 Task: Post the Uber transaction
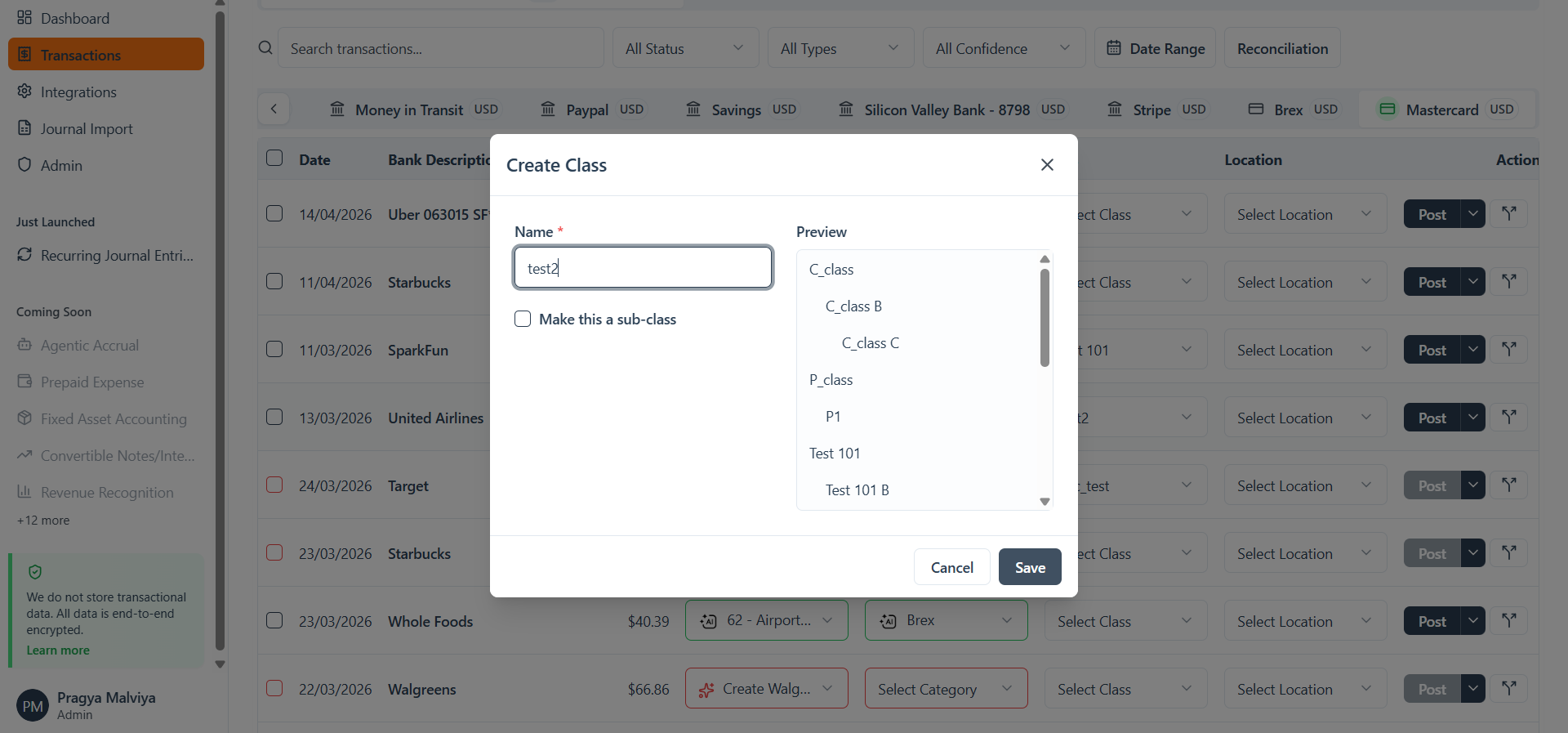pyautogui.click(x=1432, y=214)
